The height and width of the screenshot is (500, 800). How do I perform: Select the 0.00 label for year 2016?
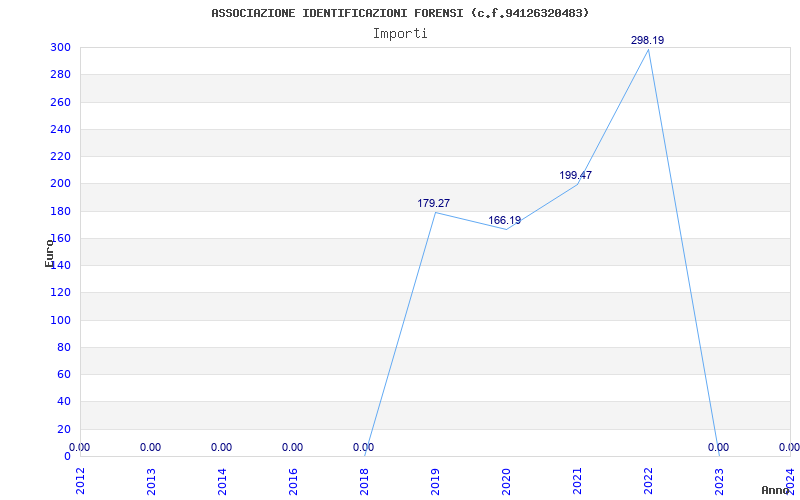292,447
